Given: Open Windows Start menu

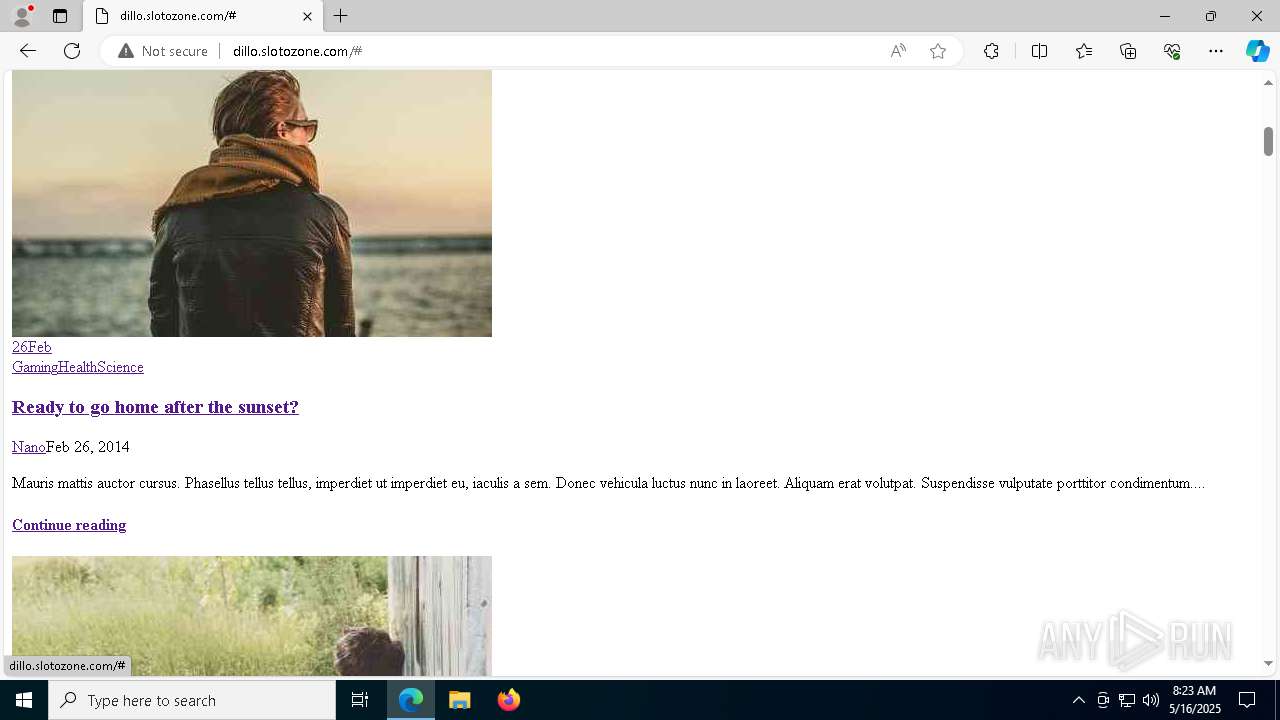Looking at the screenshot, I should [x=24, y=700].
